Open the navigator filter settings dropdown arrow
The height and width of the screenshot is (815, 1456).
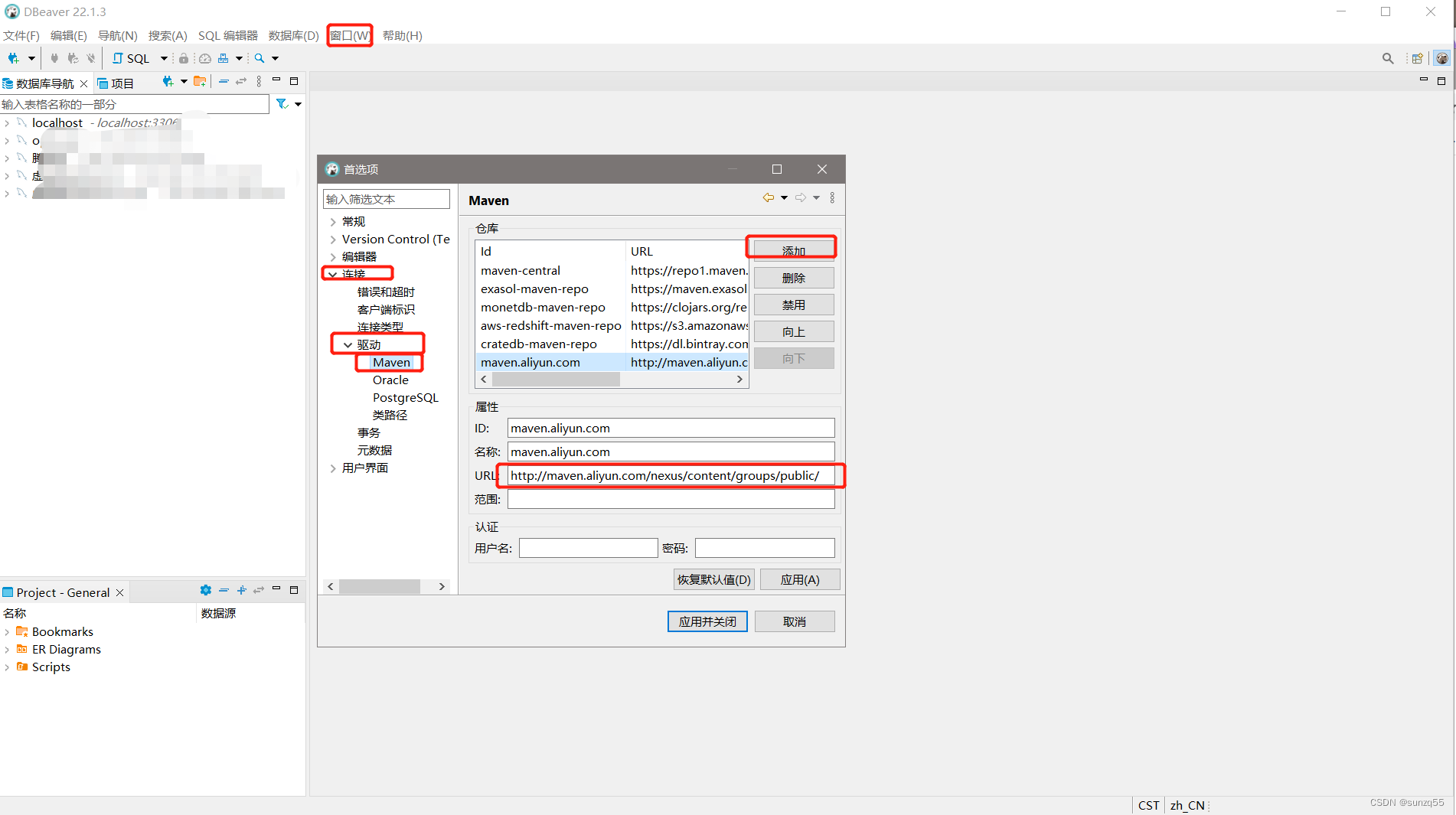point(298,104)
